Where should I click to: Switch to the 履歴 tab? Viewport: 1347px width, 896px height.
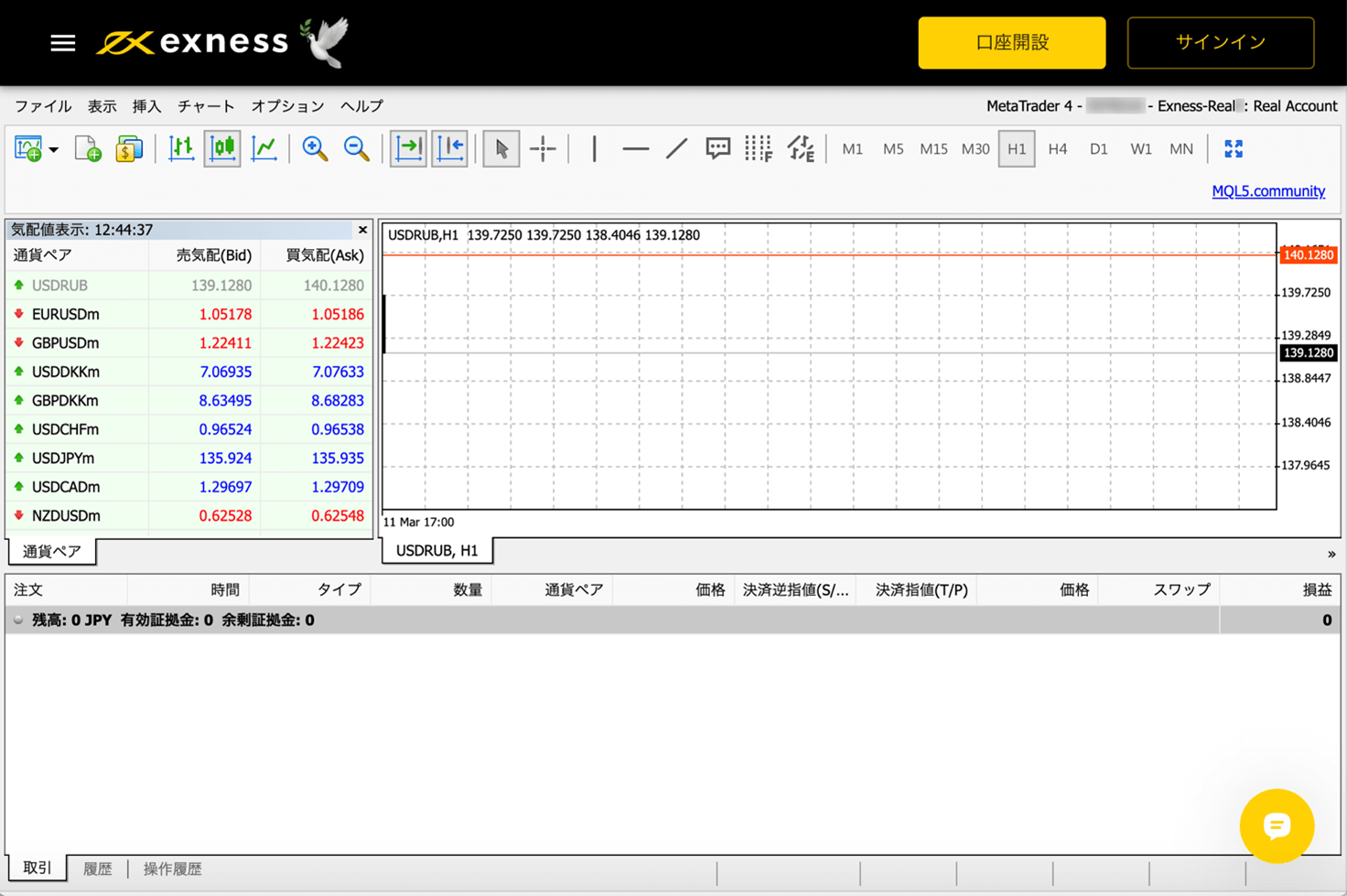tap(97, 869)
